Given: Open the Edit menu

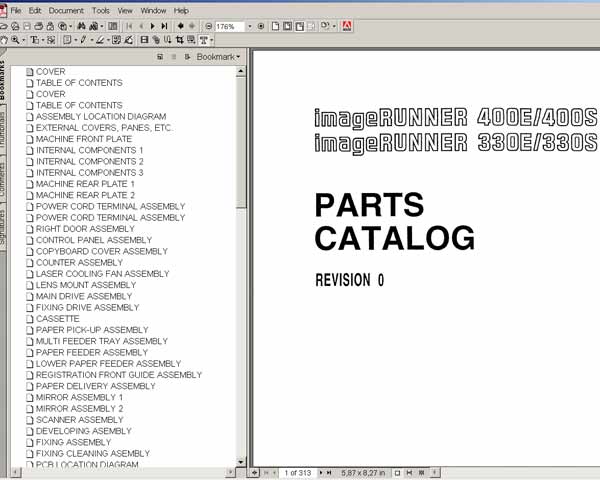Looking at the screenshot, I should coord(35,11).
